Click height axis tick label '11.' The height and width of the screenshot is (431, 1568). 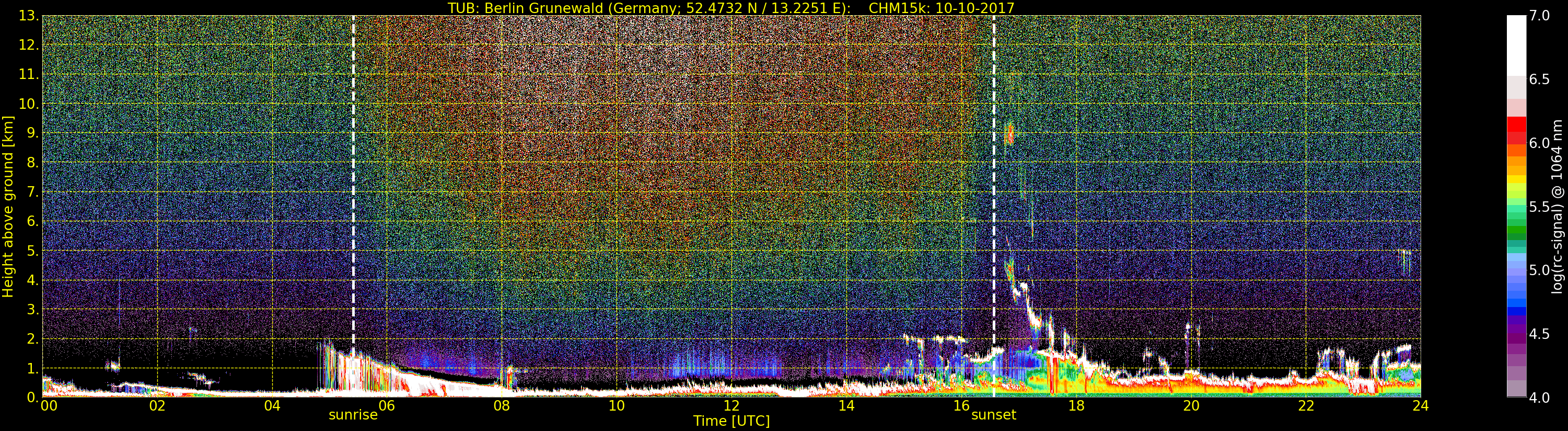point(29,74)
